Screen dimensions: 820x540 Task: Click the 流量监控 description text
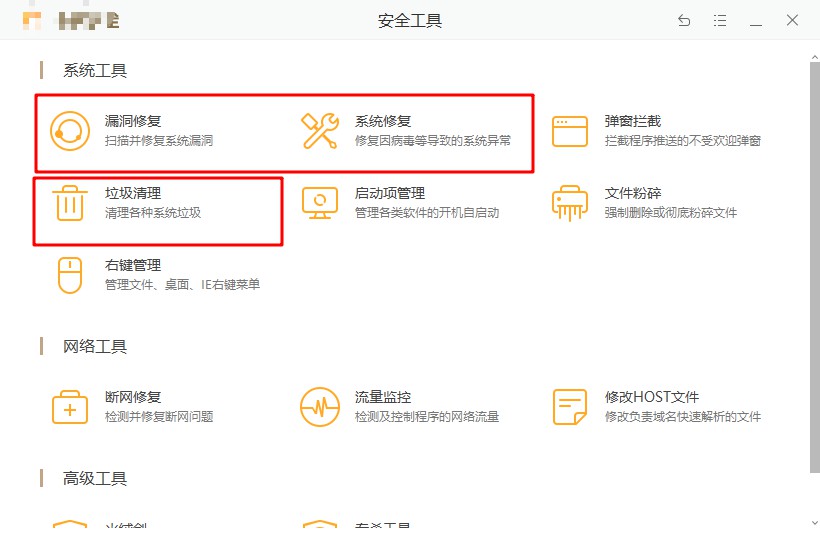tap(427, 417)
